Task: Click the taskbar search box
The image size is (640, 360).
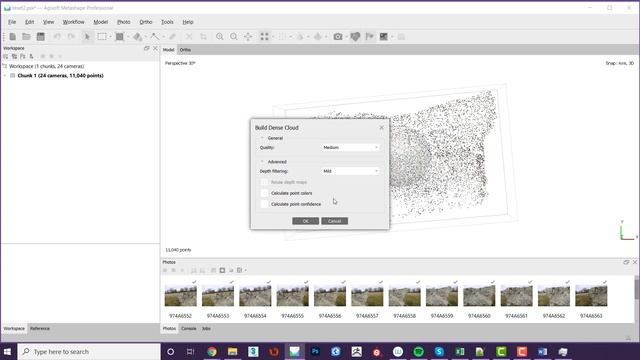Action: click(x=89, y=351)
